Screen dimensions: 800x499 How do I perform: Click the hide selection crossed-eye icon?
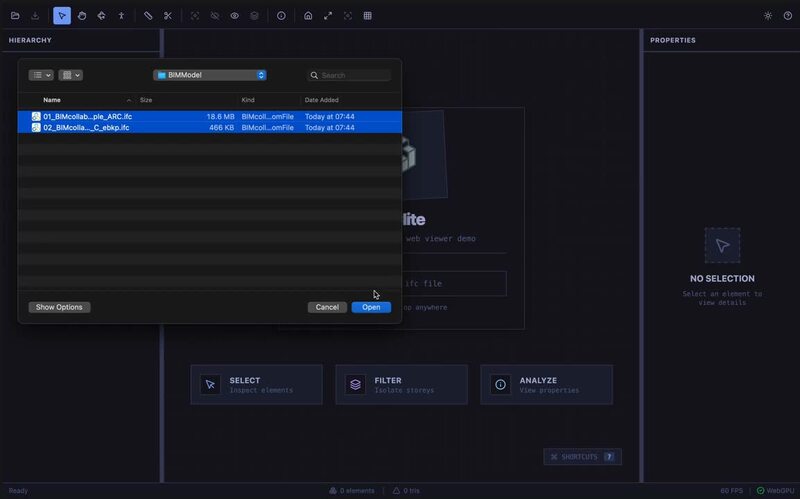pos(215,16)
